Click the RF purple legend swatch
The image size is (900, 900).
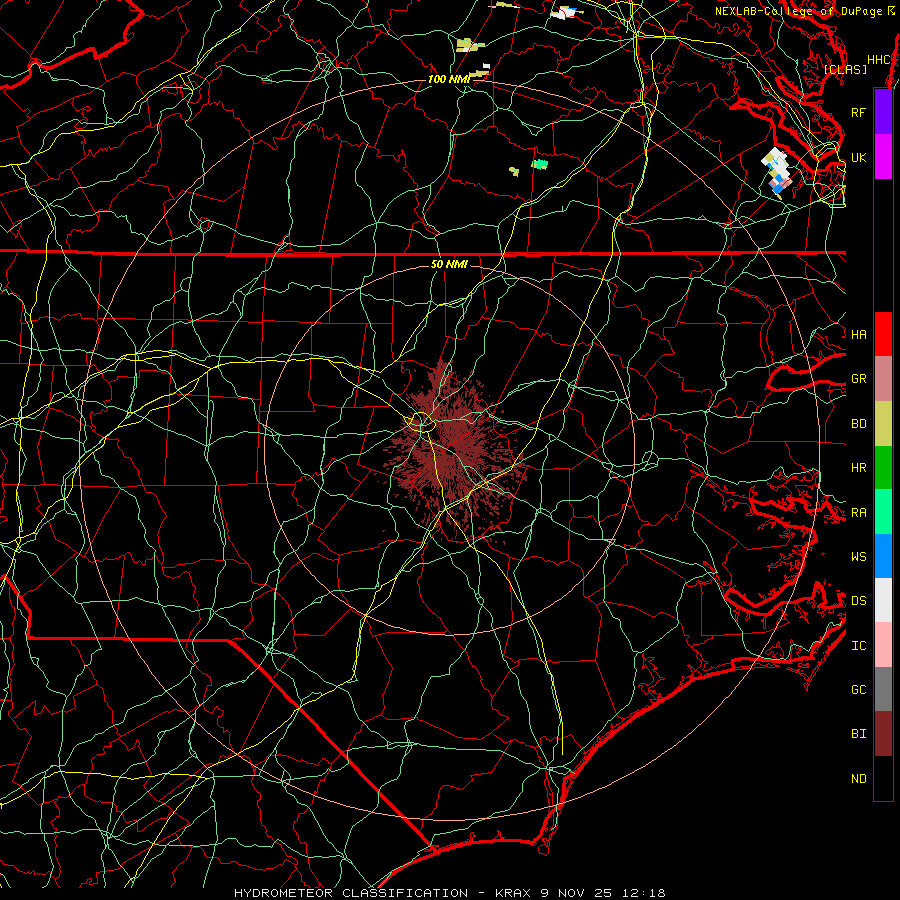click(x=883, y=112)
